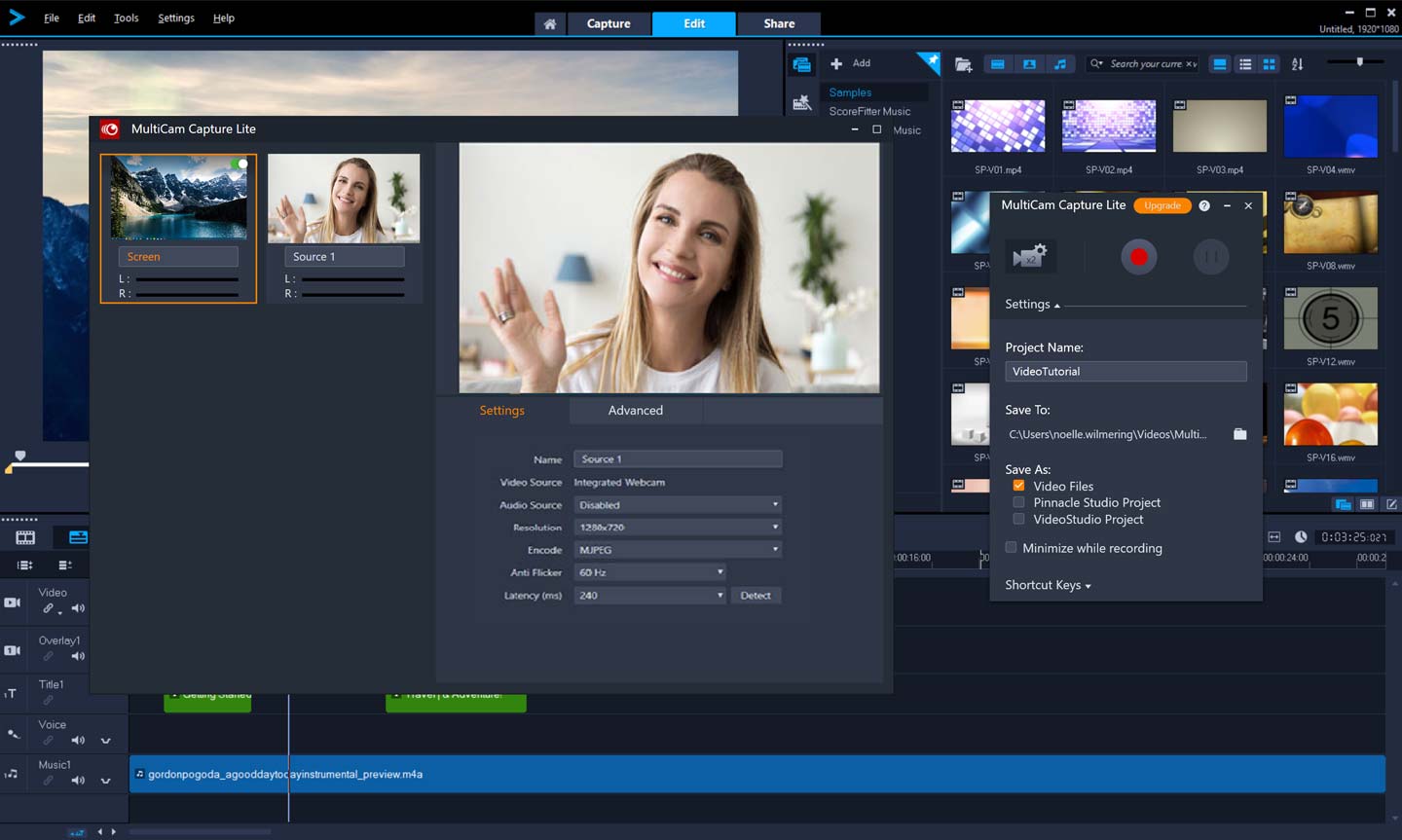
Task: Open the File menu
Action: pyautogui.click(x=52, y=18)
